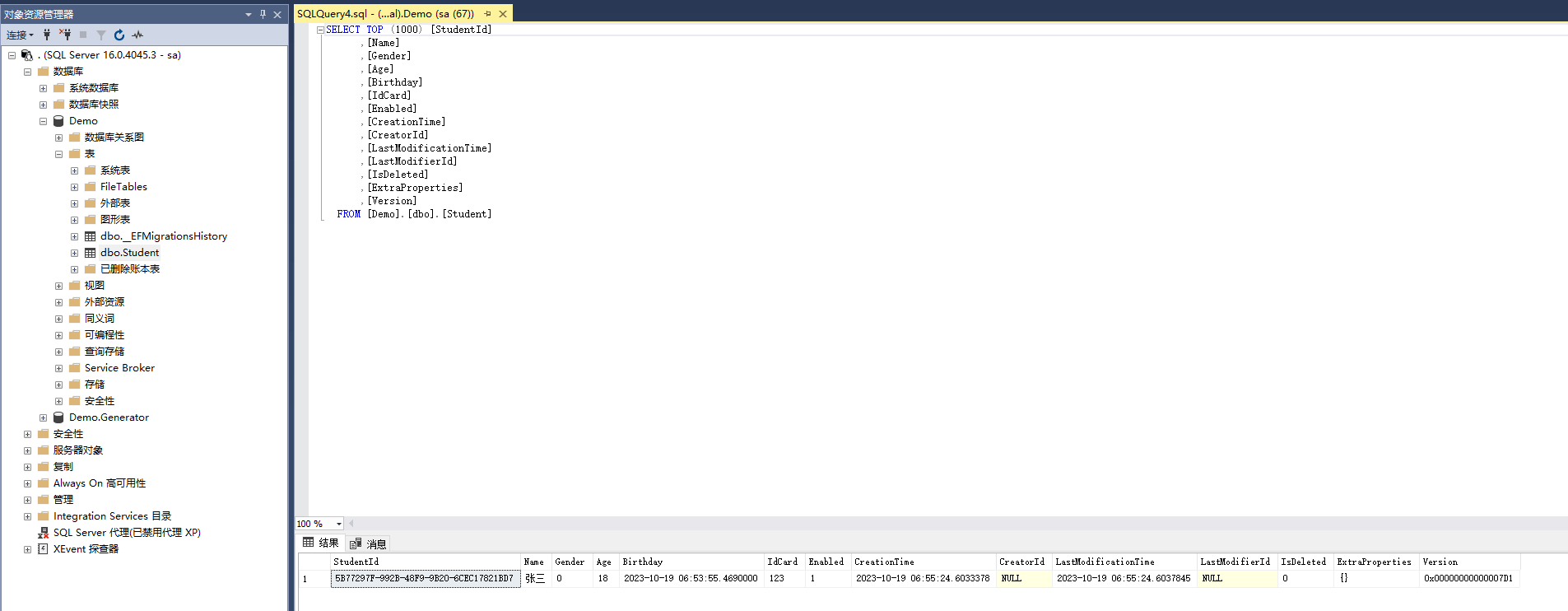Collapse the 表 tables folder
Image resolution: width=1568 pixels, height=611 pixels.
(x=58, y=154)
